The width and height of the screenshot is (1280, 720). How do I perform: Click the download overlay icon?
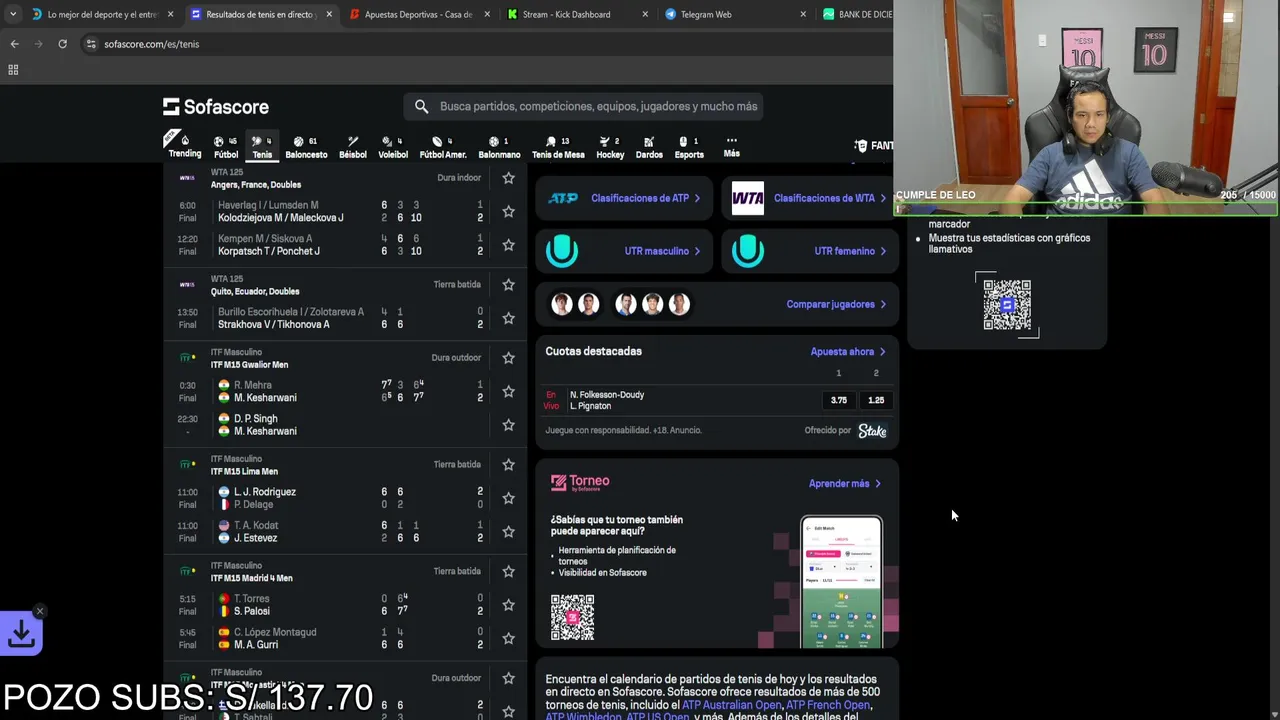point(21,634)
